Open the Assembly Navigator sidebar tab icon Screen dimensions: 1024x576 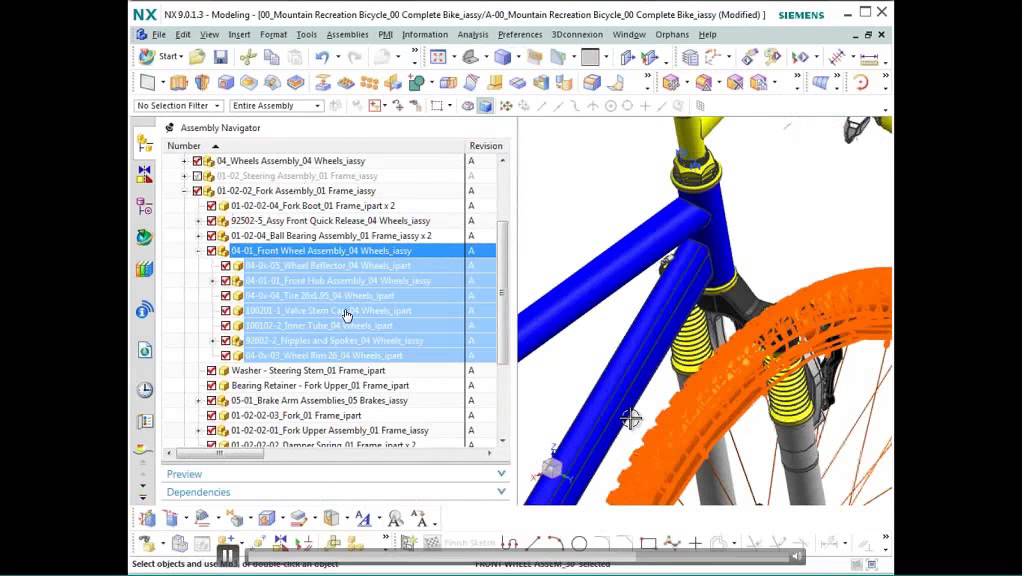[144, 143]
